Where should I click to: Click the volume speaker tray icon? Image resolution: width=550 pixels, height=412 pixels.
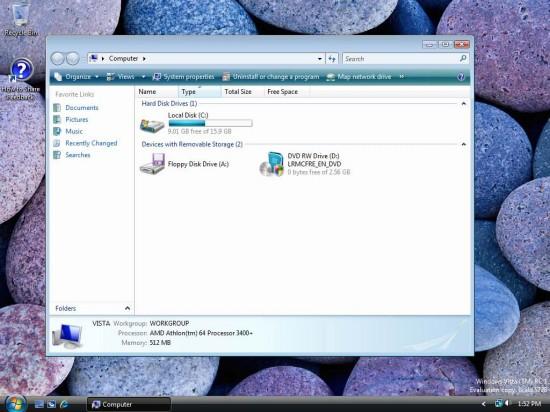(507, 404)
